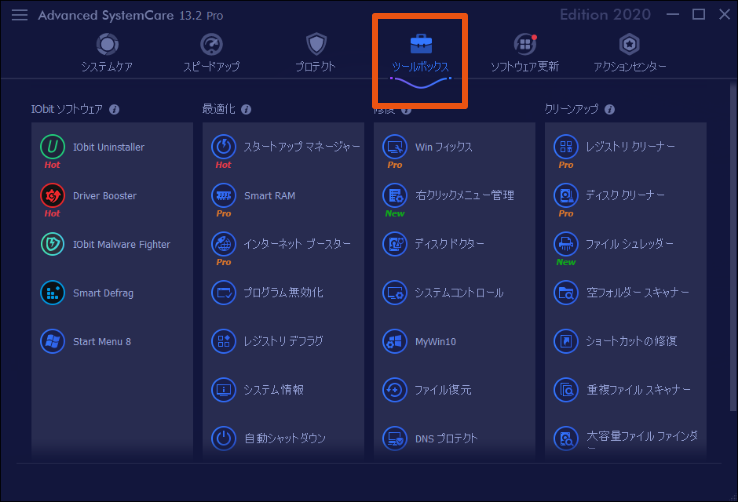Click the MyWin10 label

pos(435,342)
